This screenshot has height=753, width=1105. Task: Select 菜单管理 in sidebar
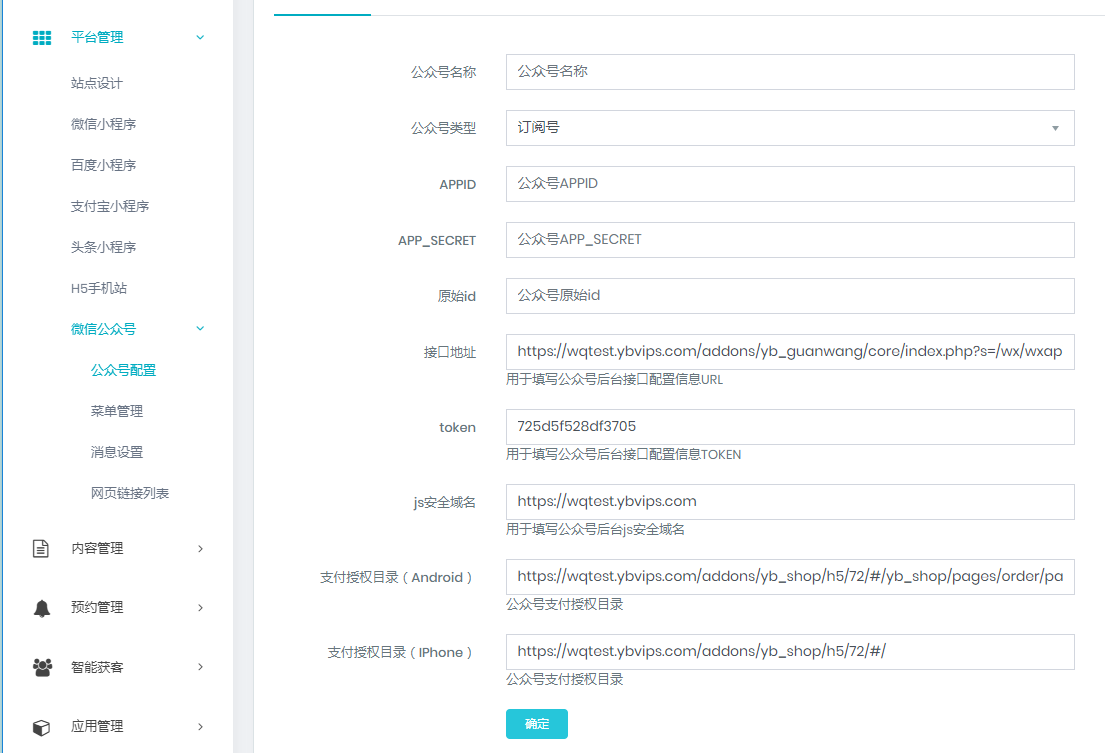pyautogui.click(x=117, y=411)
